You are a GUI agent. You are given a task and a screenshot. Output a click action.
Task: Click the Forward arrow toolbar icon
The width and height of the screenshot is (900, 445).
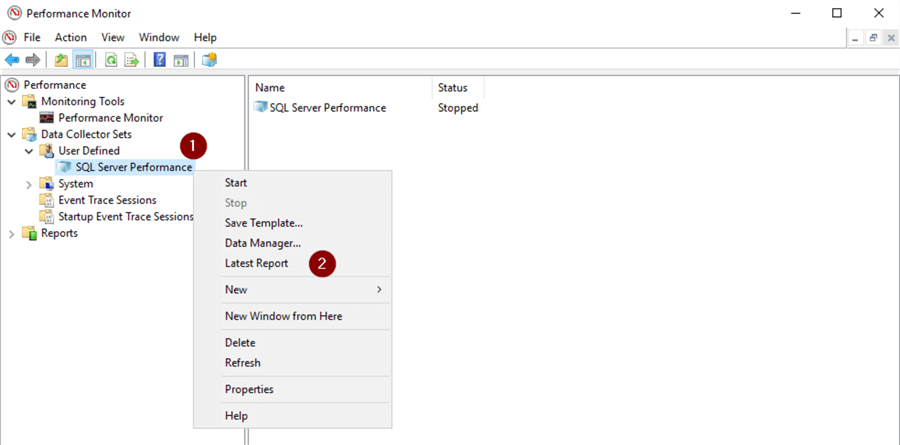(33, 60)
